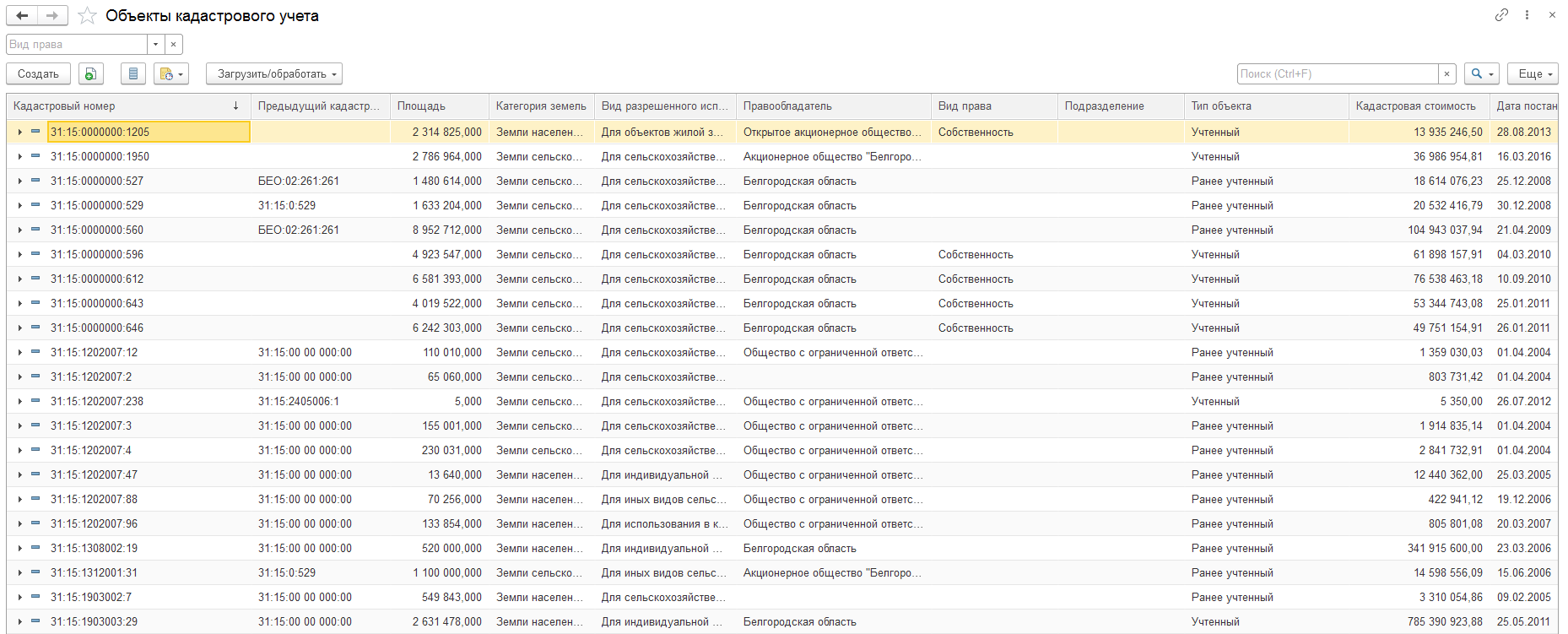The image size is (1568, 634).
Task: Click the Кадастровая стоимость column header
Action: click(1416, 106)
